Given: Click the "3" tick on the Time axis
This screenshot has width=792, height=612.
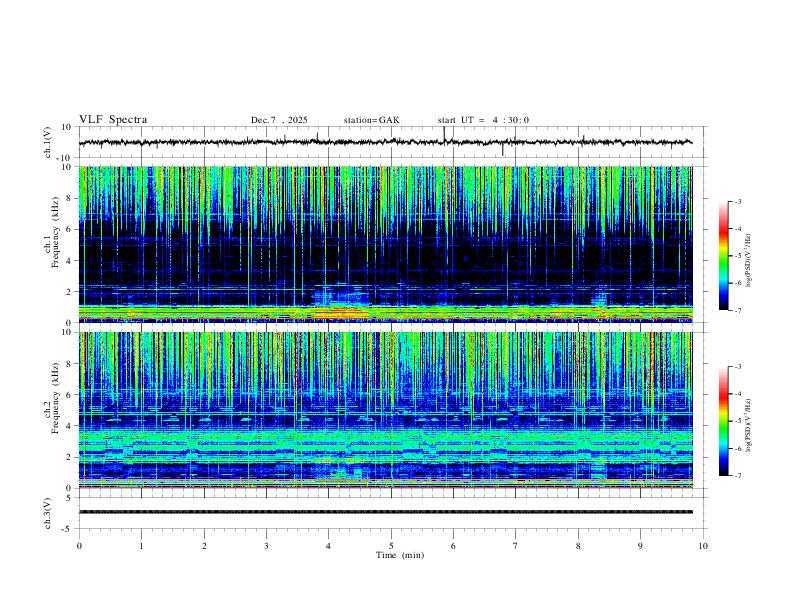Looking at the screenshot, I should (x=266, y=546).
